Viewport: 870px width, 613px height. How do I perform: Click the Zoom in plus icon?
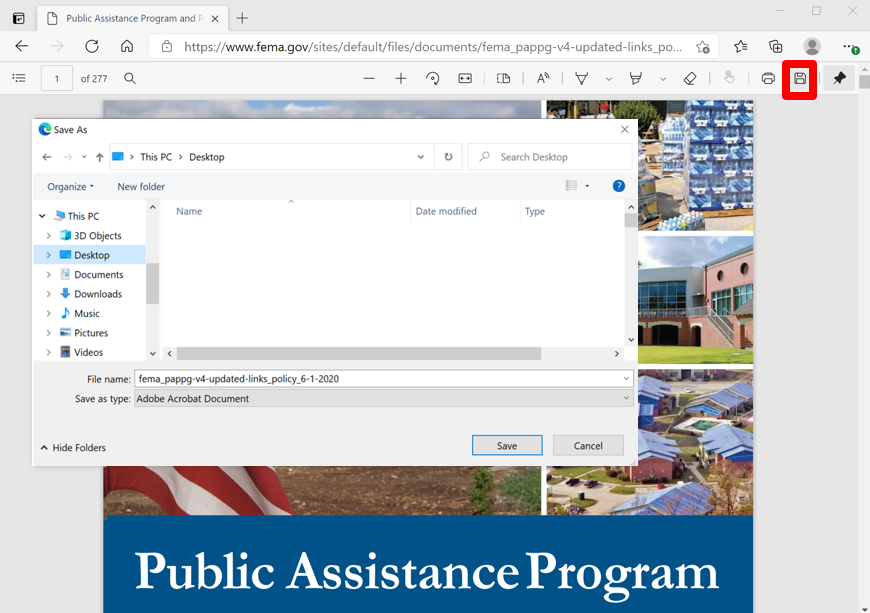[x=401, y=78]
